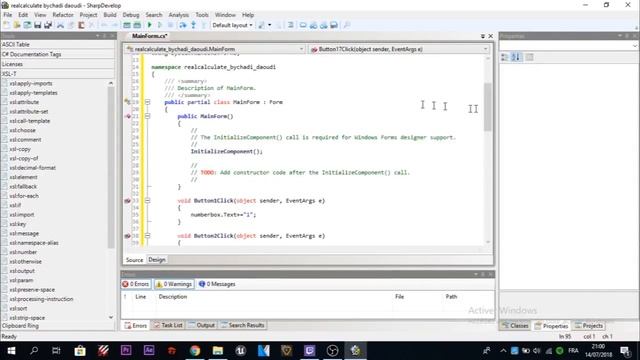Open the Search Results tab
Screen dimensions: 640x360
[x=243, y=325]
